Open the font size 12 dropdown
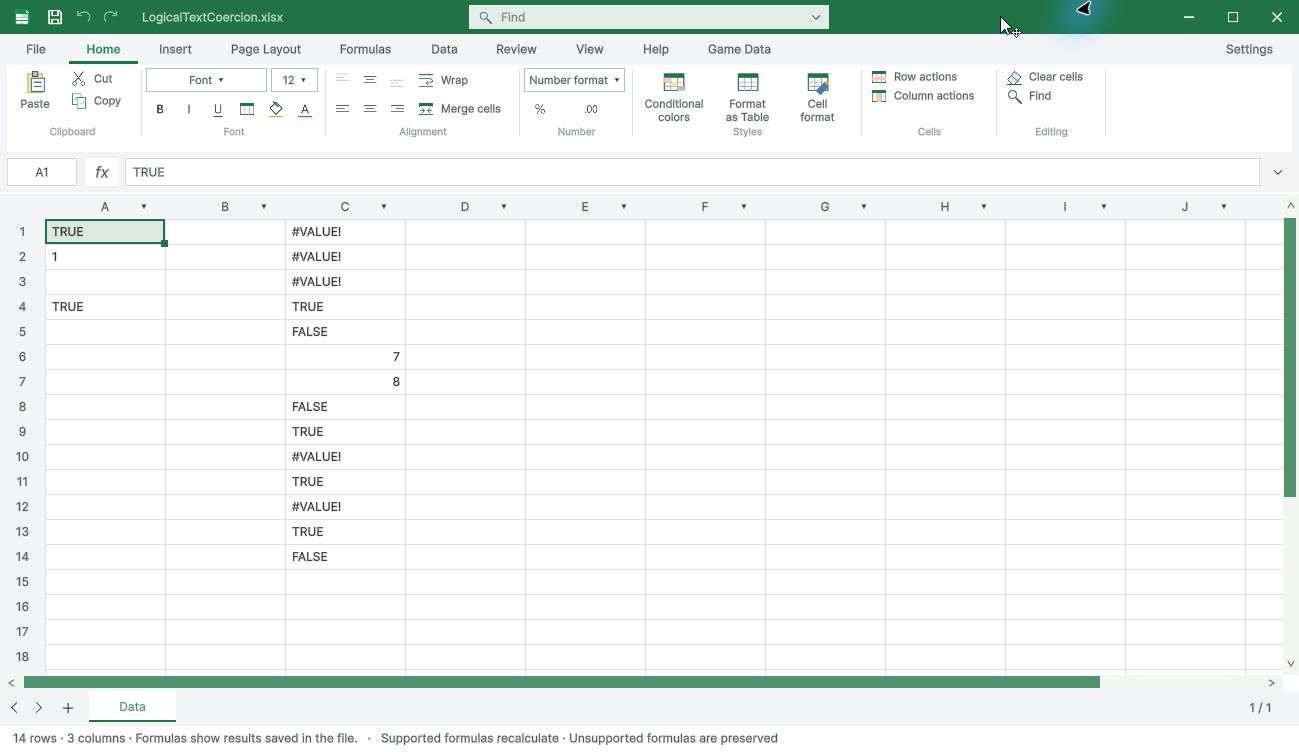 [x=294, y=80]
